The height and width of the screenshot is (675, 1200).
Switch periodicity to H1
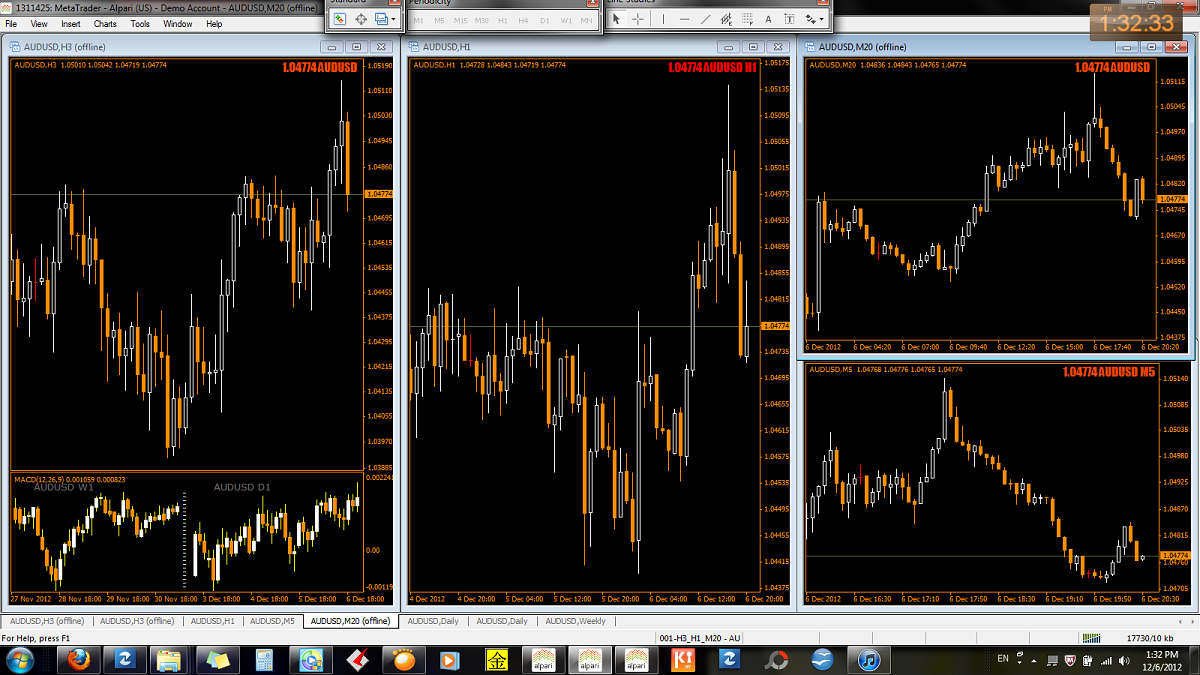click(503, 20)
